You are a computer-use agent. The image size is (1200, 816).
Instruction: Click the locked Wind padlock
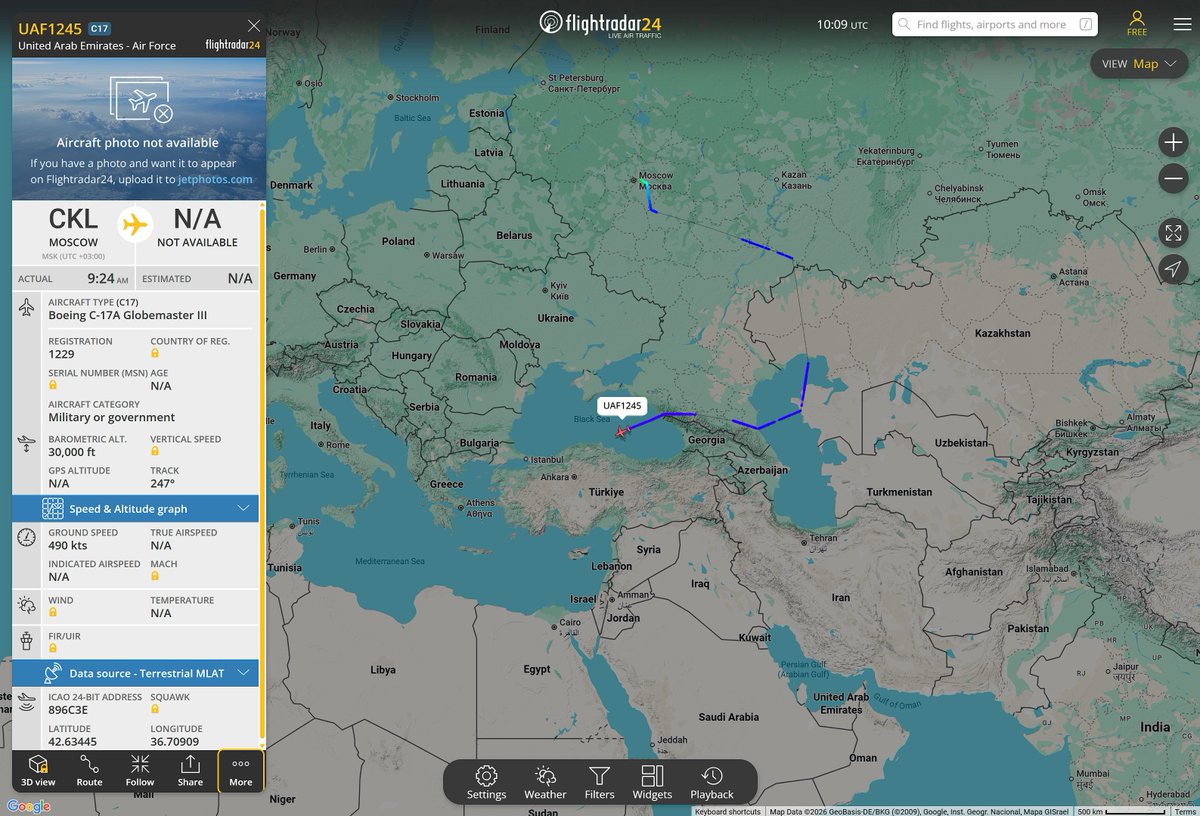click(x=52, y=612)
